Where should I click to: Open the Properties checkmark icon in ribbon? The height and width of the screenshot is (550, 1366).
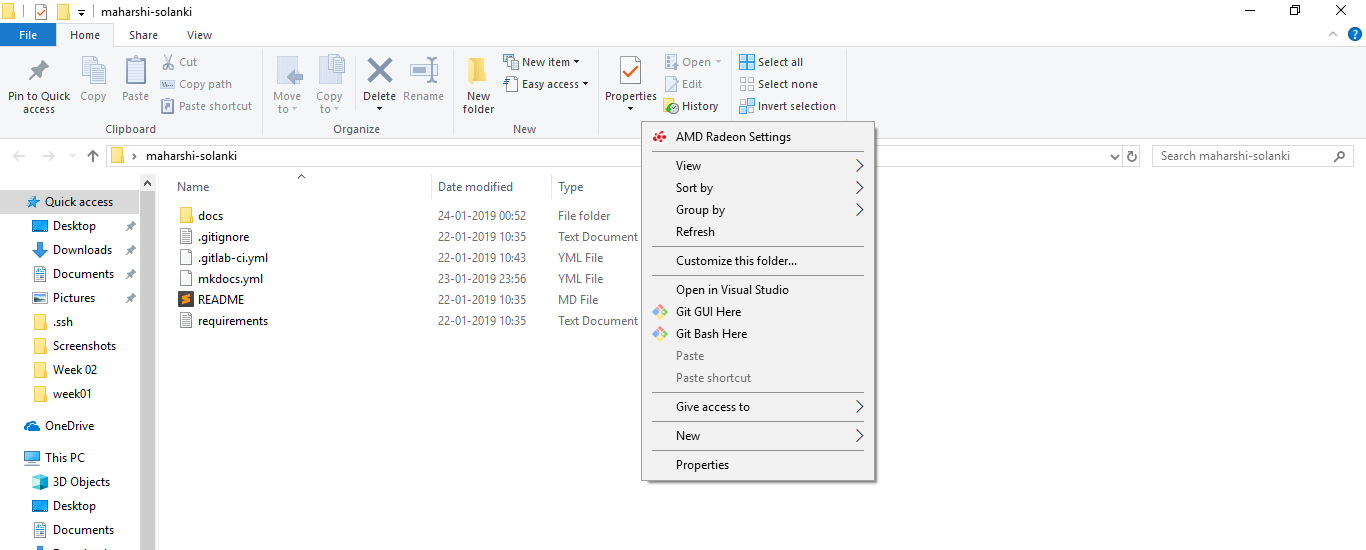pyautogui.click(x=630, y=72)
